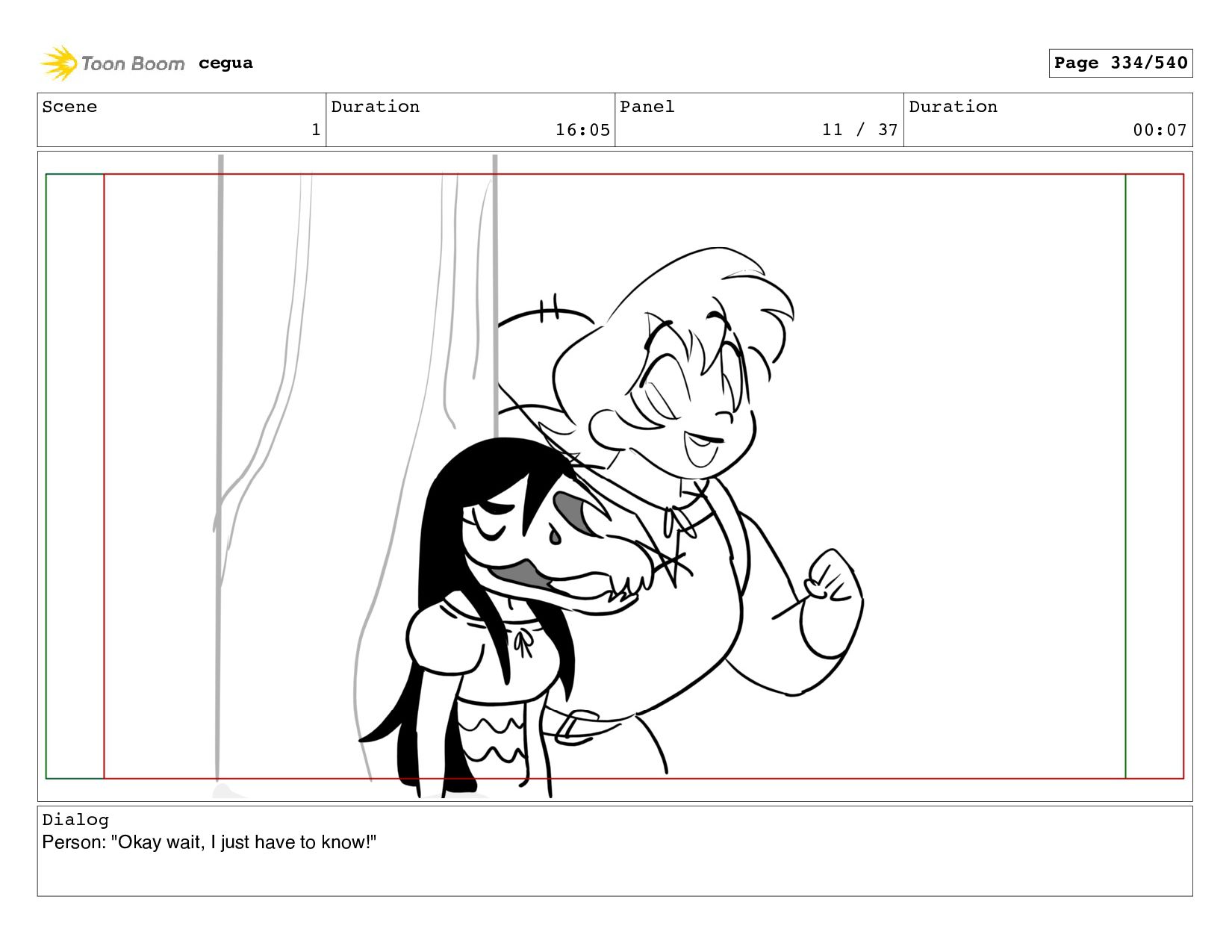1232x952 pixels.
Task: Click the 'Duration' label next to Panel
Action: coord(953,107)
